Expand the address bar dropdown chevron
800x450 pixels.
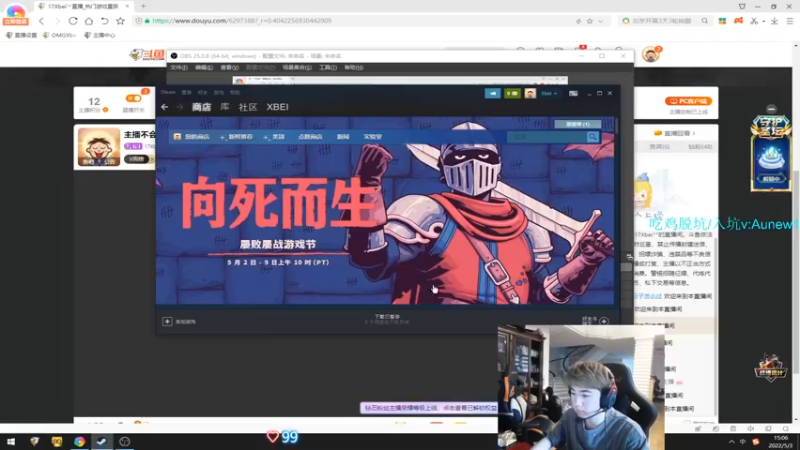(601, 21)
